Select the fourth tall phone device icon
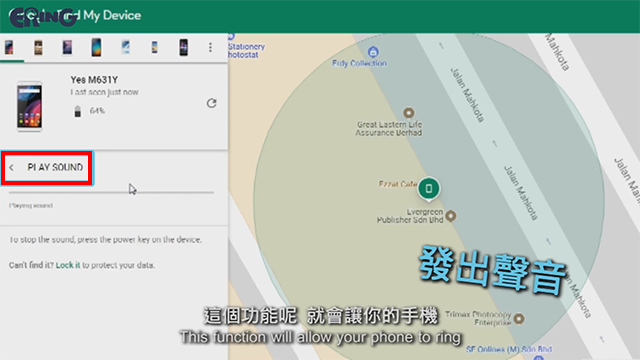This screenshot has width=640, height=360. click(x=96, y=47)
